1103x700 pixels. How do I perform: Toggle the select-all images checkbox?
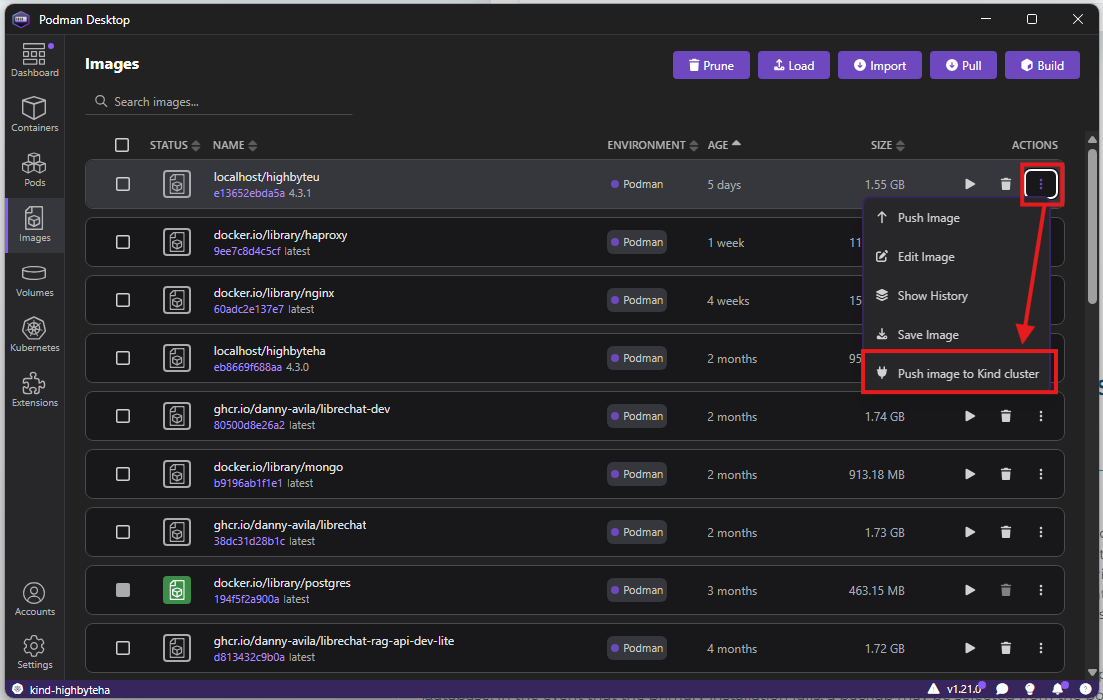point(122,145)
